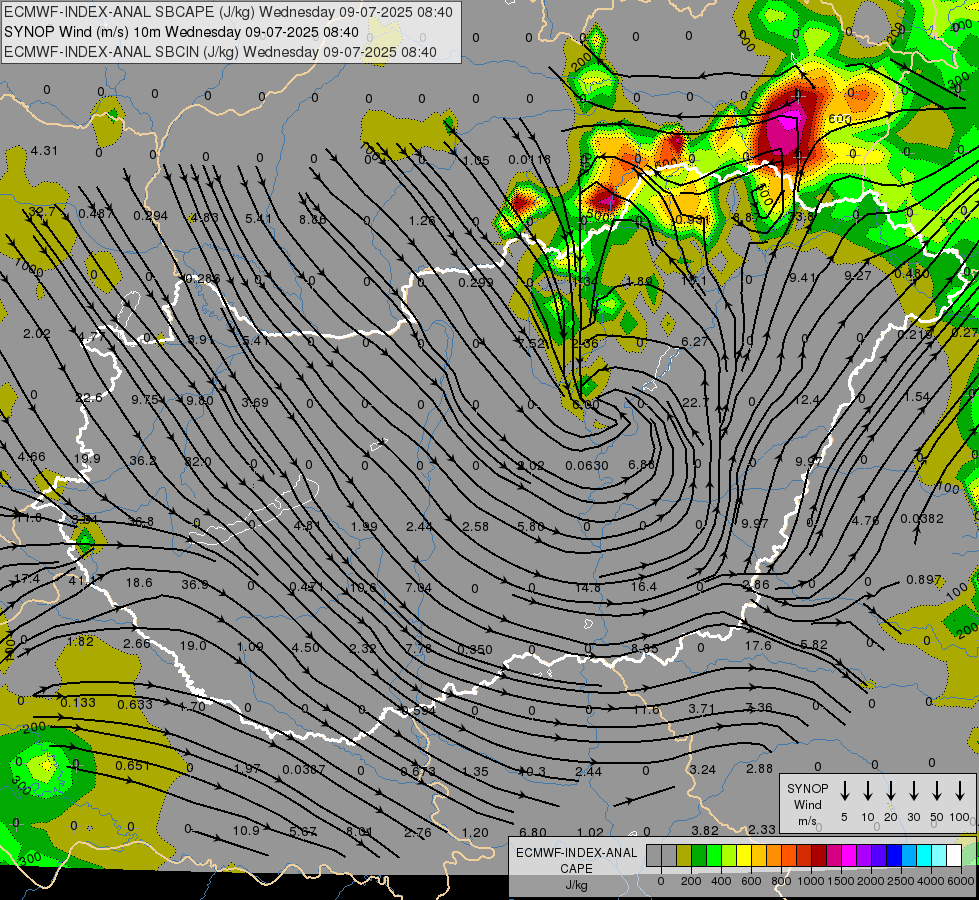Click the map value '9.41'

(x=802, y=277)
